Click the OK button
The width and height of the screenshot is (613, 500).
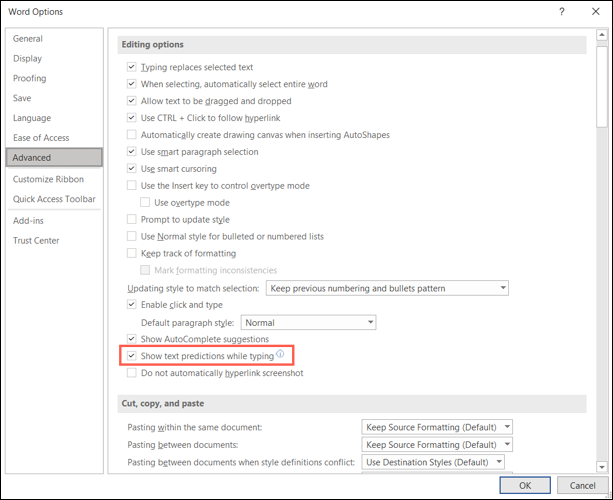point(526,485)
